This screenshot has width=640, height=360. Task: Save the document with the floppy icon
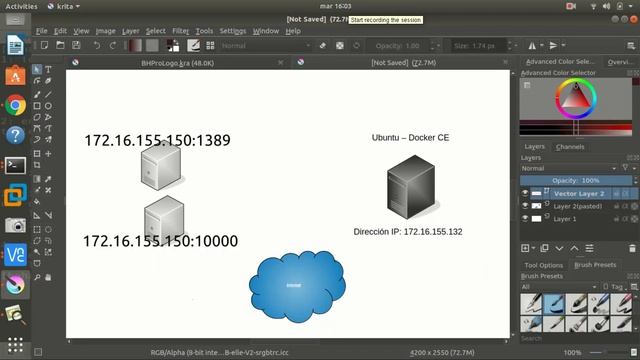click(76, 45)
